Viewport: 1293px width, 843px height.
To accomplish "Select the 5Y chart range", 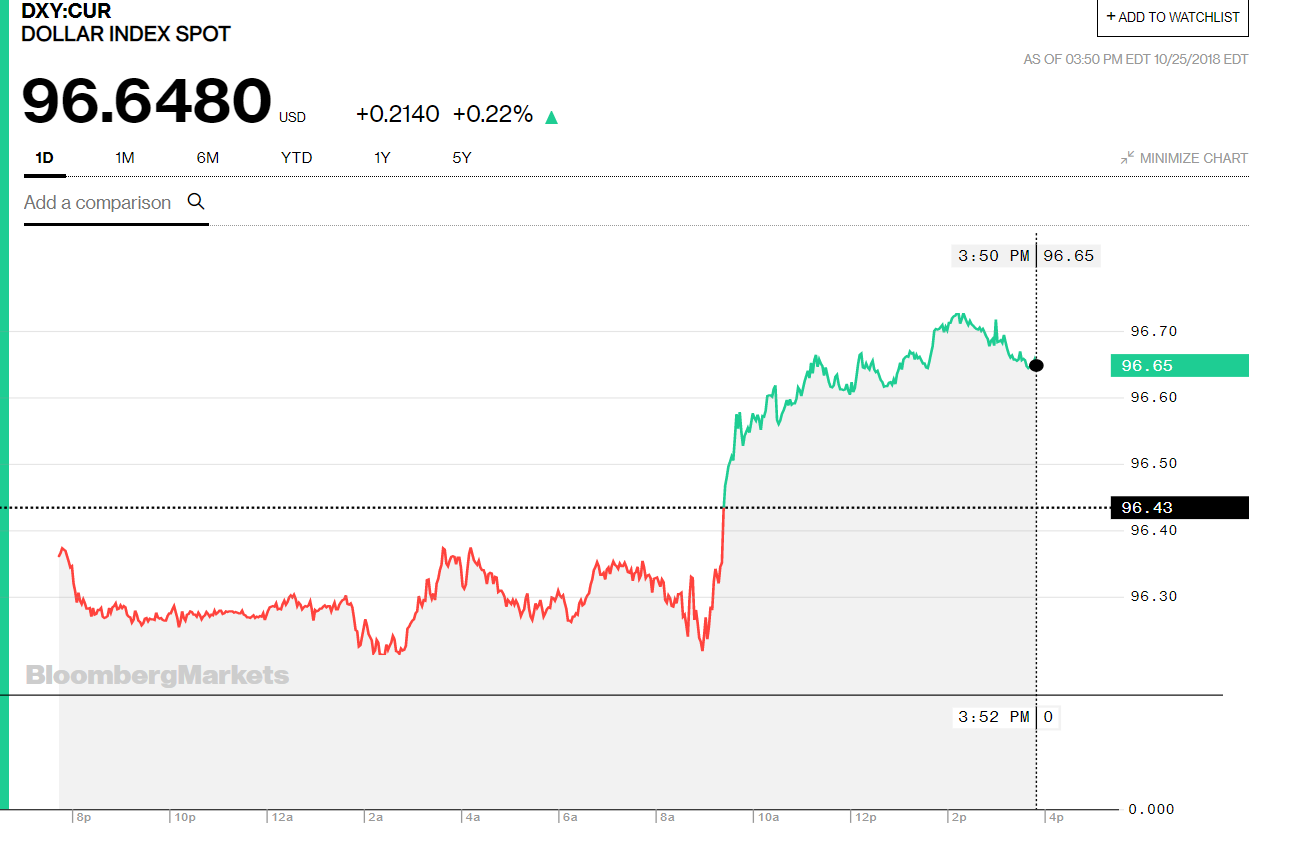I will 461,158.
